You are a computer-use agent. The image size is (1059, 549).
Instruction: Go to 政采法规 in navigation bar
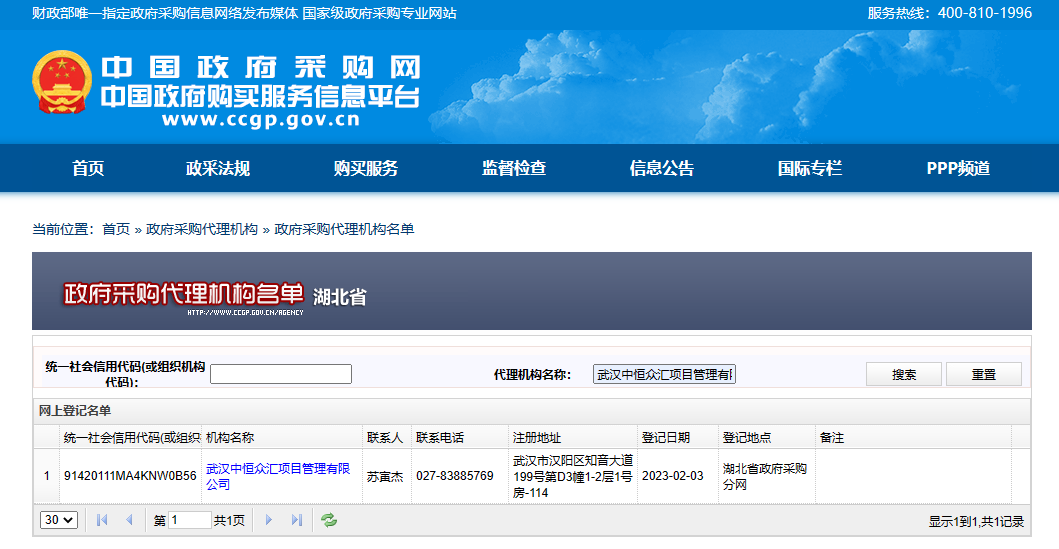pos(218,168)
